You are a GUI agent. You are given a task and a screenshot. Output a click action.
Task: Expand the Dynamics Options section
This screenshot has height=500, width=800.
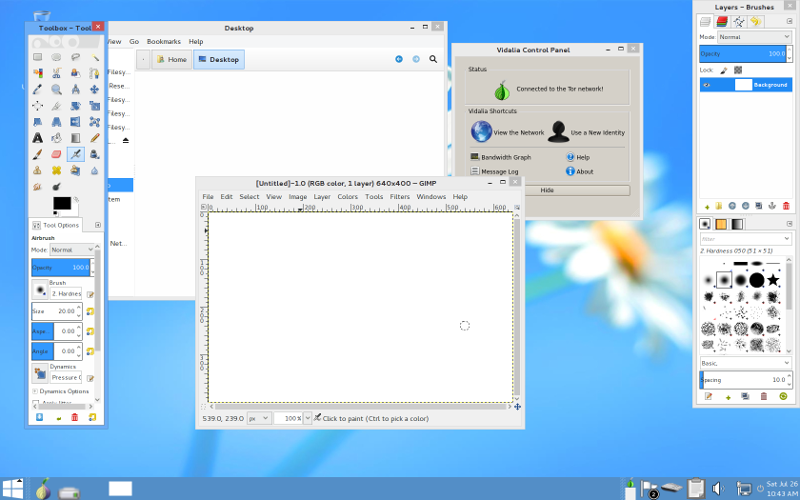tap(35, 391)
